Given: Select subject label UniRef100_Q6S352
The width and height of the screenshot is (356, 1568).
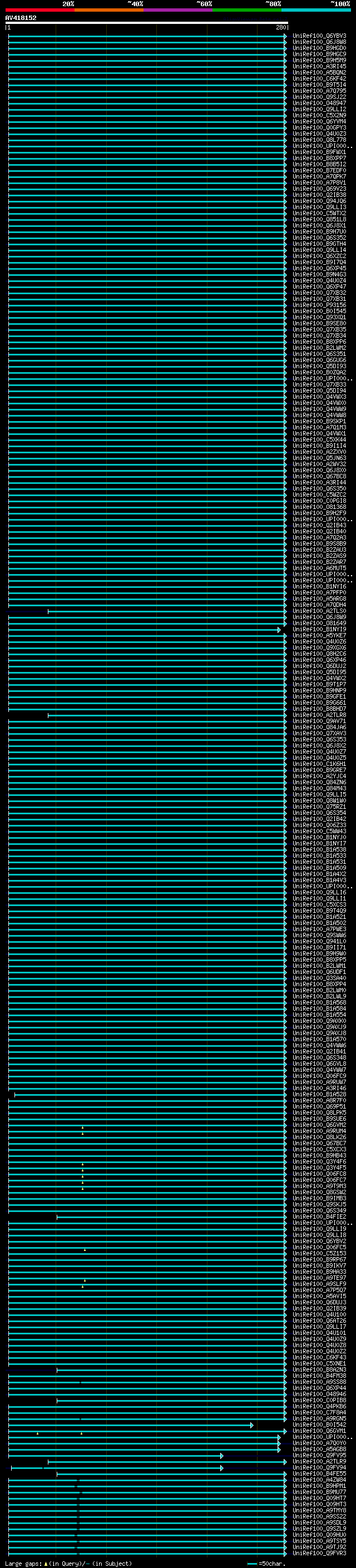Looking at the screenshot, I should 319,238.
